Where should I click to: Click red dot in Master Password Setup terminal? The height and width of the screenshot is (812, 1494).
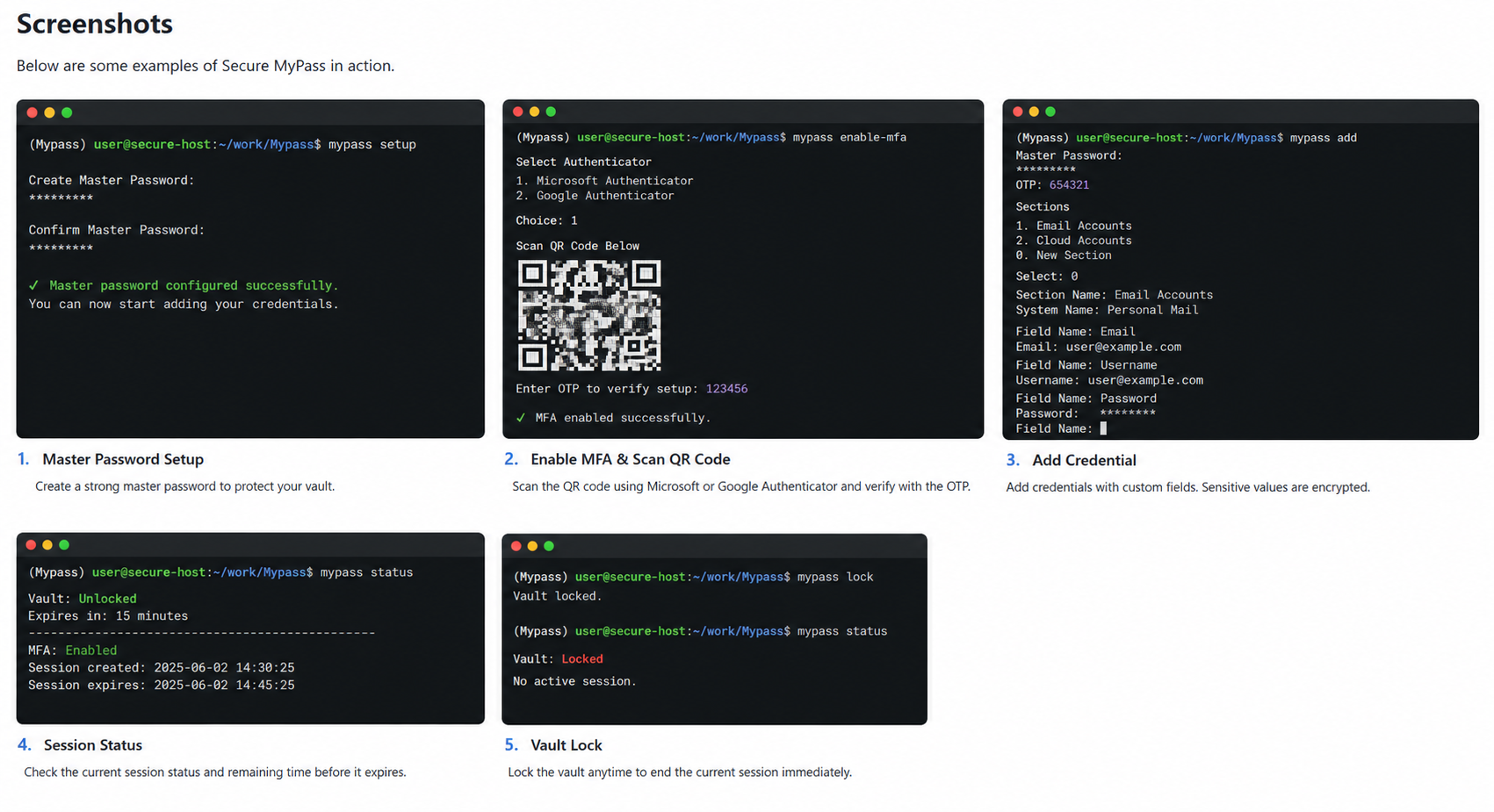tap(32, 112)
